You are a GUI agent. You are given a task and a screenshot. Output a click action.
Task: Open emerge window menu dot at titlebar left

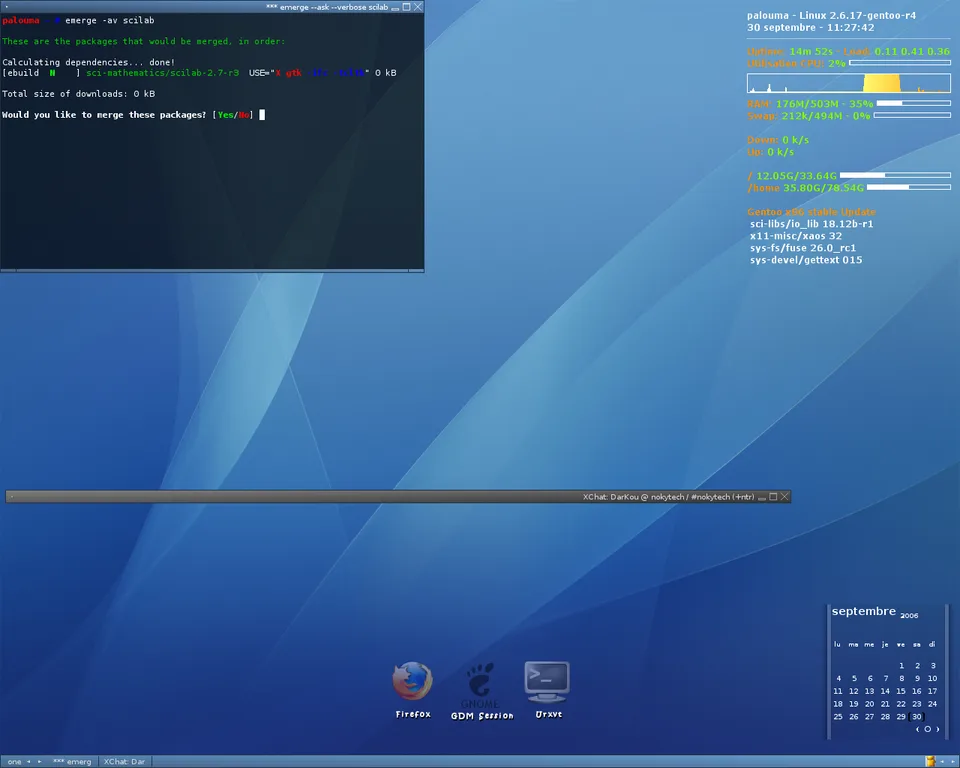(7, 7)
